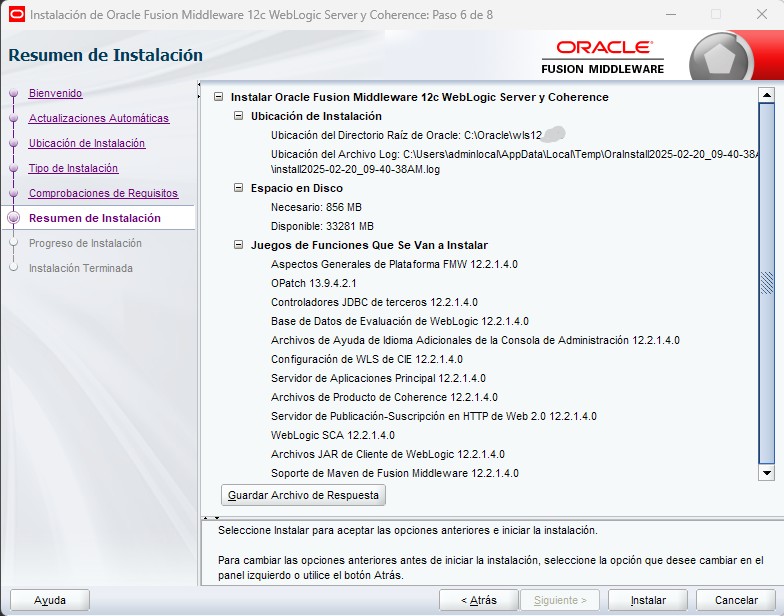Select Archivos de Ayuda de Idioma Adicionales row
The height and width of the screenshot is (616, 784).
coord(475,340)
